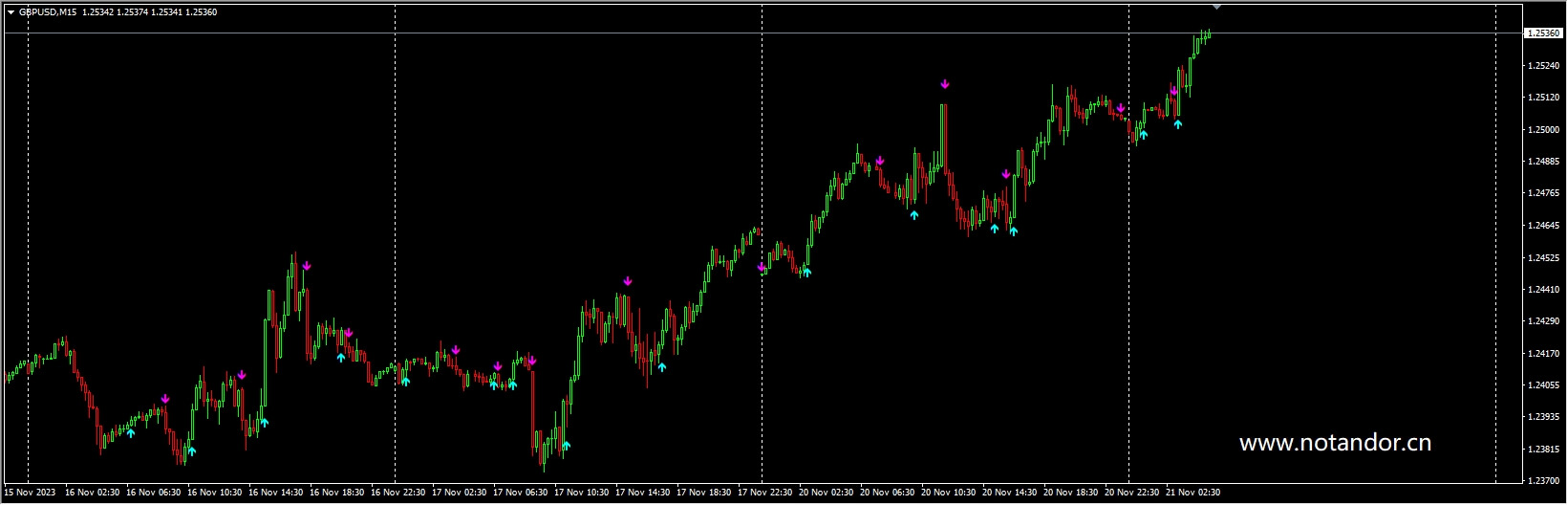The height and width of the screenshot is (505, 1568).
Task: Open the www.notandor.cn watermark link
Action: coord(1335,443)
